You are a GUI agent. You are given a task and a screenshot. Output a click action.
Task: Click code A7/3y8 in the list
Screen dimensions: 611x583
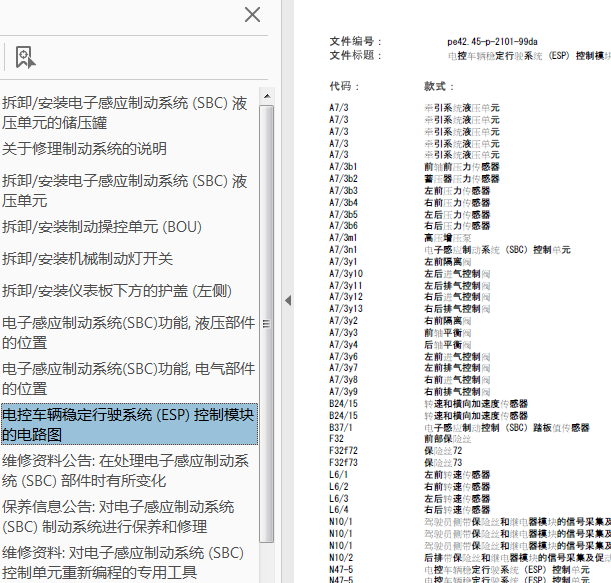tap(343, 380)
